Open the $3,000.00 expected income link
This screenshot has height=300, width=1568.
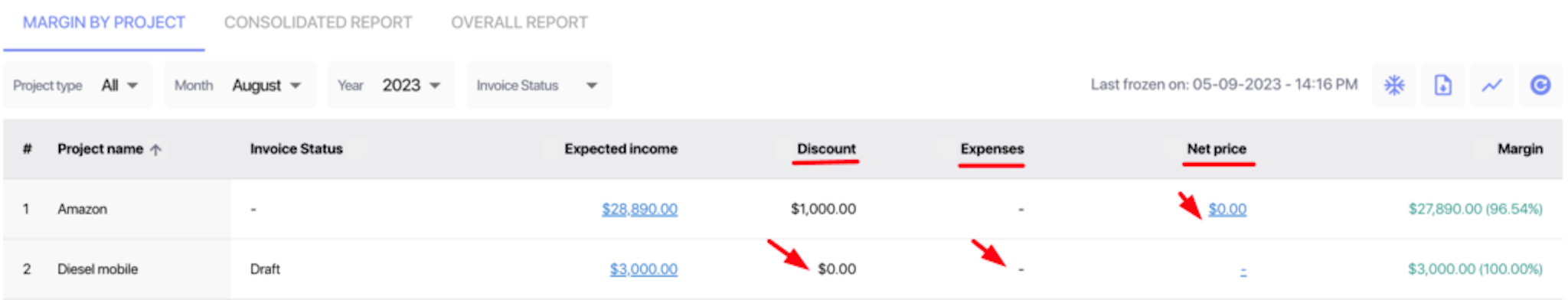(643, 269)
